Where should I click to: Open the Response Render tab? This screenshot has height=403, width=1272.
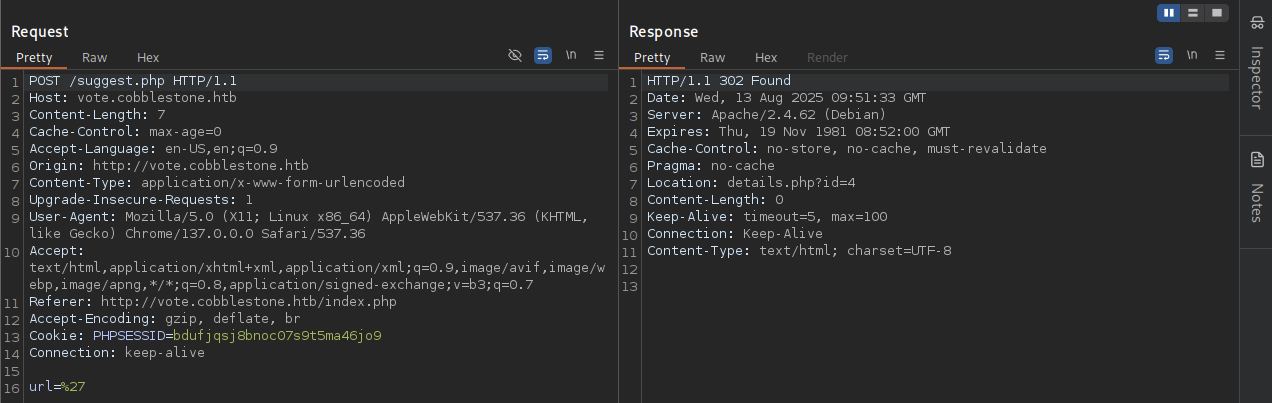(827, 58)
